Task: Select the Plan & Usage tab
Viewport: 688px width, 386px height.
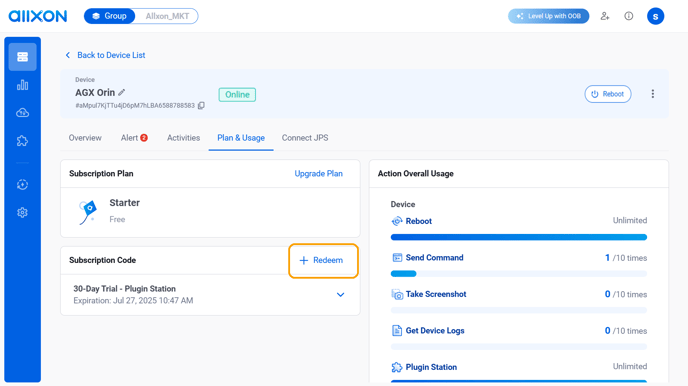Action: coord(241,138)
